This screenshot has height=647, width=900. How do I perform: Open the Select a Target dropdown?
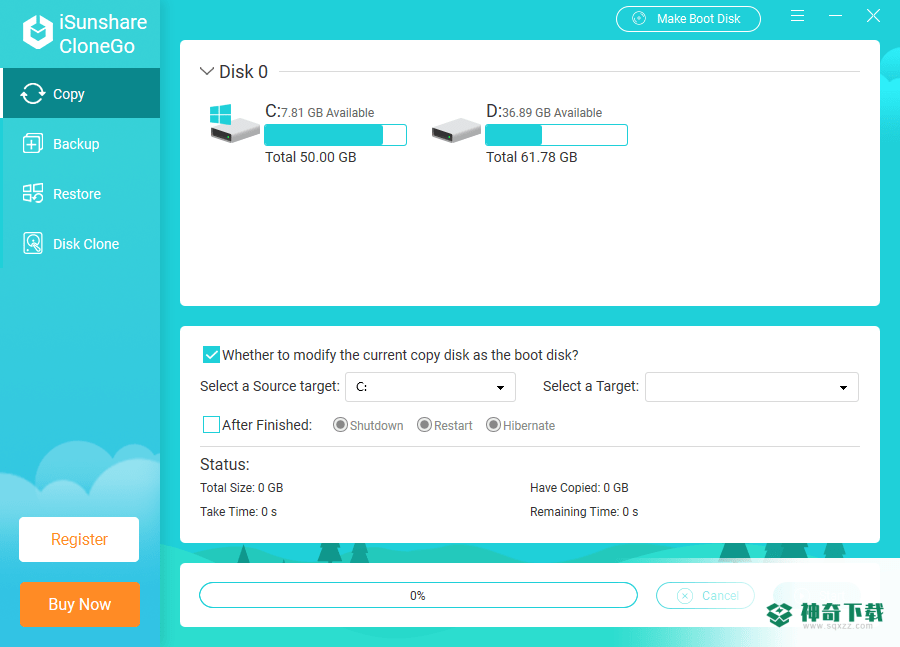point(752,387)
